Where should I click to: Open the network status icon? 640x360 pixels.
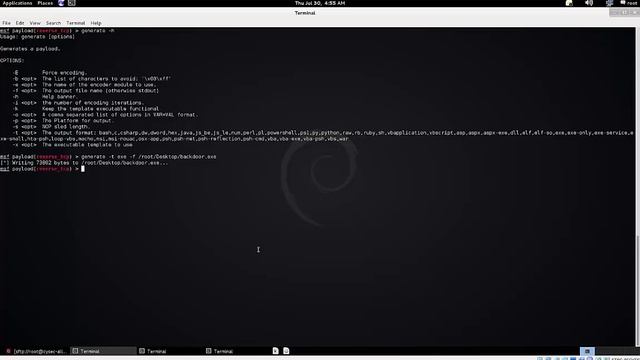609,3
